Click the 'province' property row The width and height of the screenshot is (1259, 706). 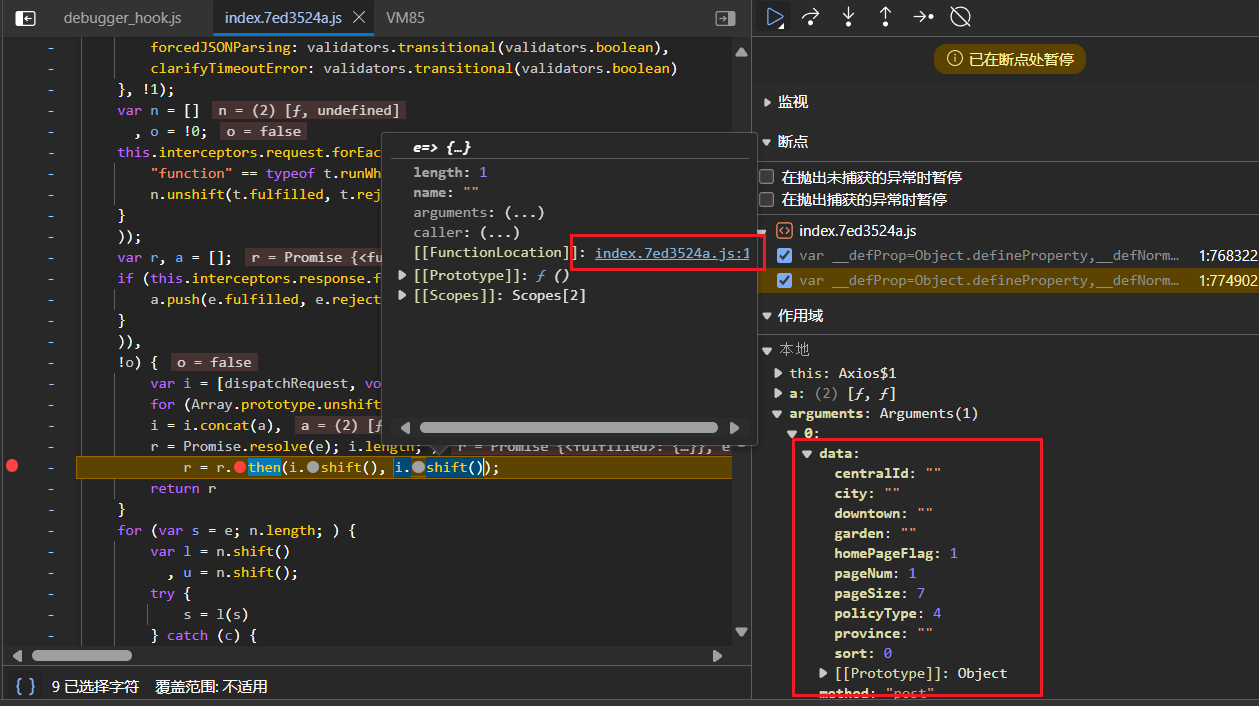(x=884, y=633)
